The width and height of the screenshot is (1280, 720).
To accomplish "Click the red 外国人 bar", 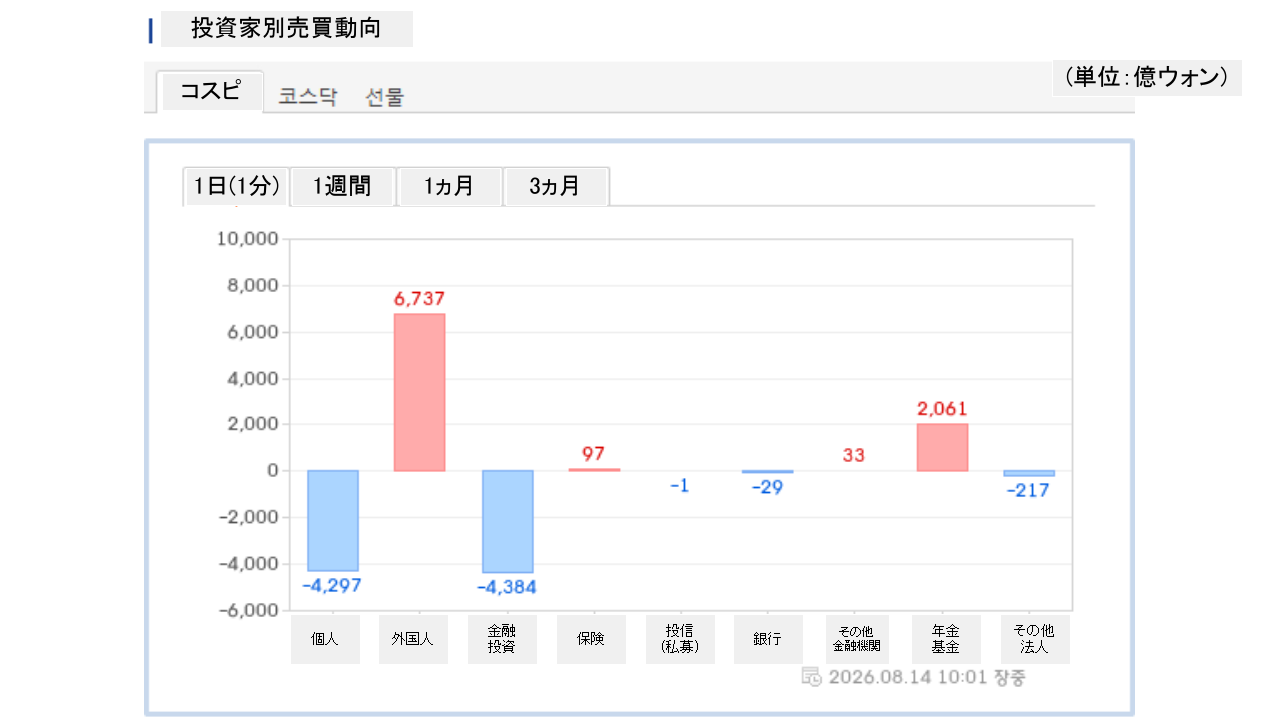I will [x=419, y=392].
